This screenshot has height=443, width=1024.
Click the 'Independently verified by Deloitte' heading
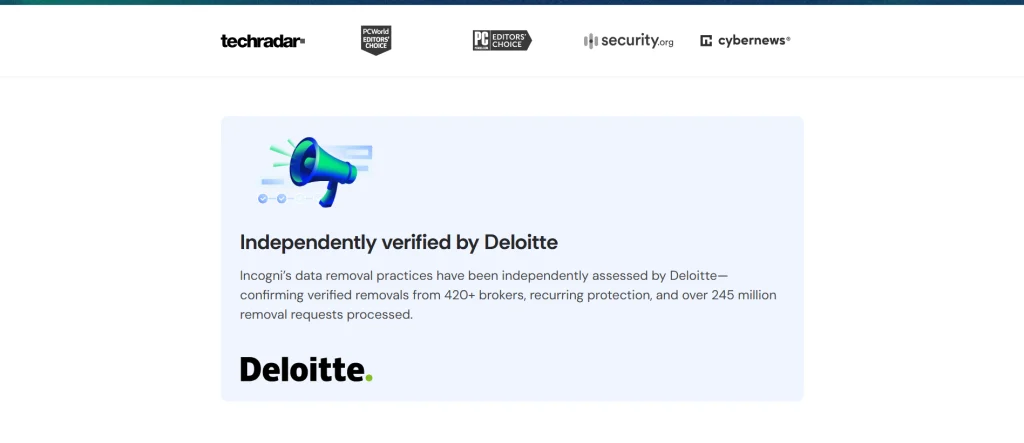click(x=399, y=242)
